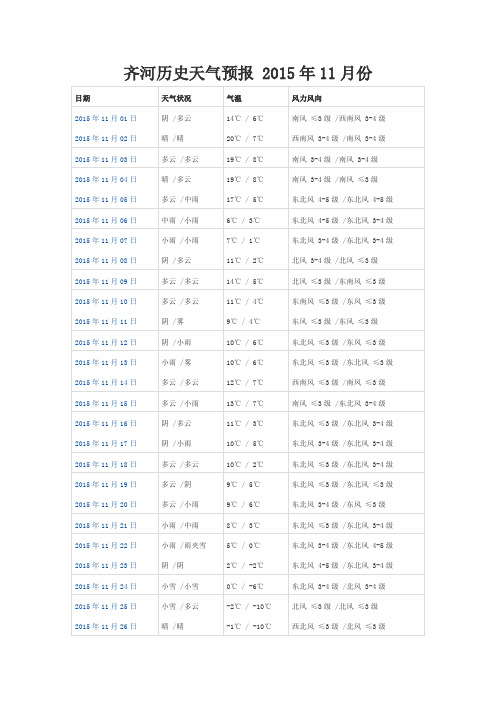
Task: Click the 气温 column header
Action: (x=234, y=98)
